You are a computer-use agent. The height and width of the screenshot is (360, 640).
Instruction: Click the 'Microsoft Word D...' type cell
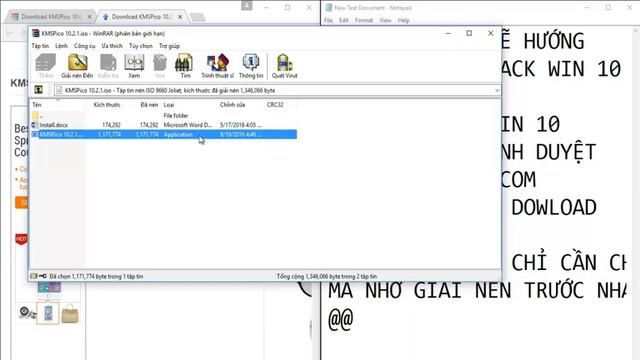coord(188,125)
